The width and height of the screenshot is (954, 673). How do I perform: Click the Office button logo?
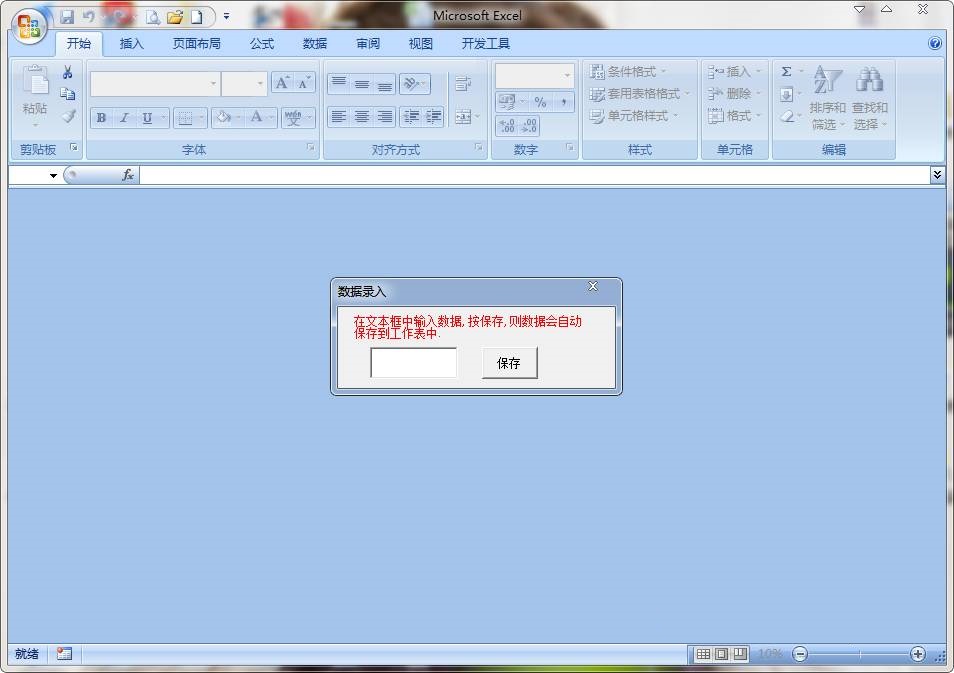29,27
